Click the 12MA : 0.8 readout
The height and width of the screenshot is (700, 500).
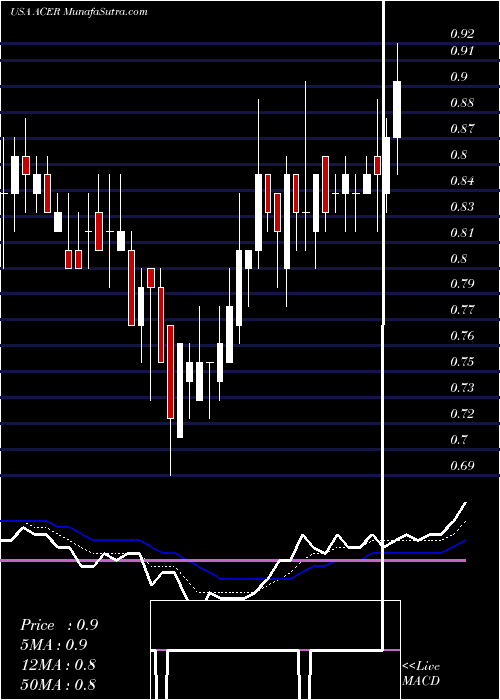click(x=58, y=664)
